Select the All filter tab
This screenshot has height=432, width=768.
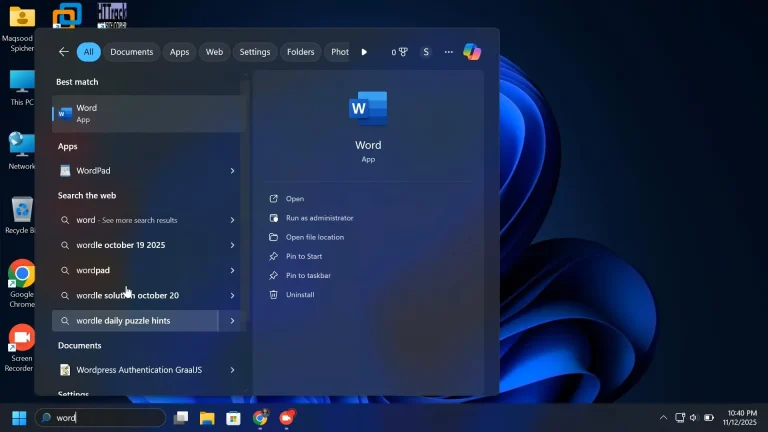[x=89, y=52]
